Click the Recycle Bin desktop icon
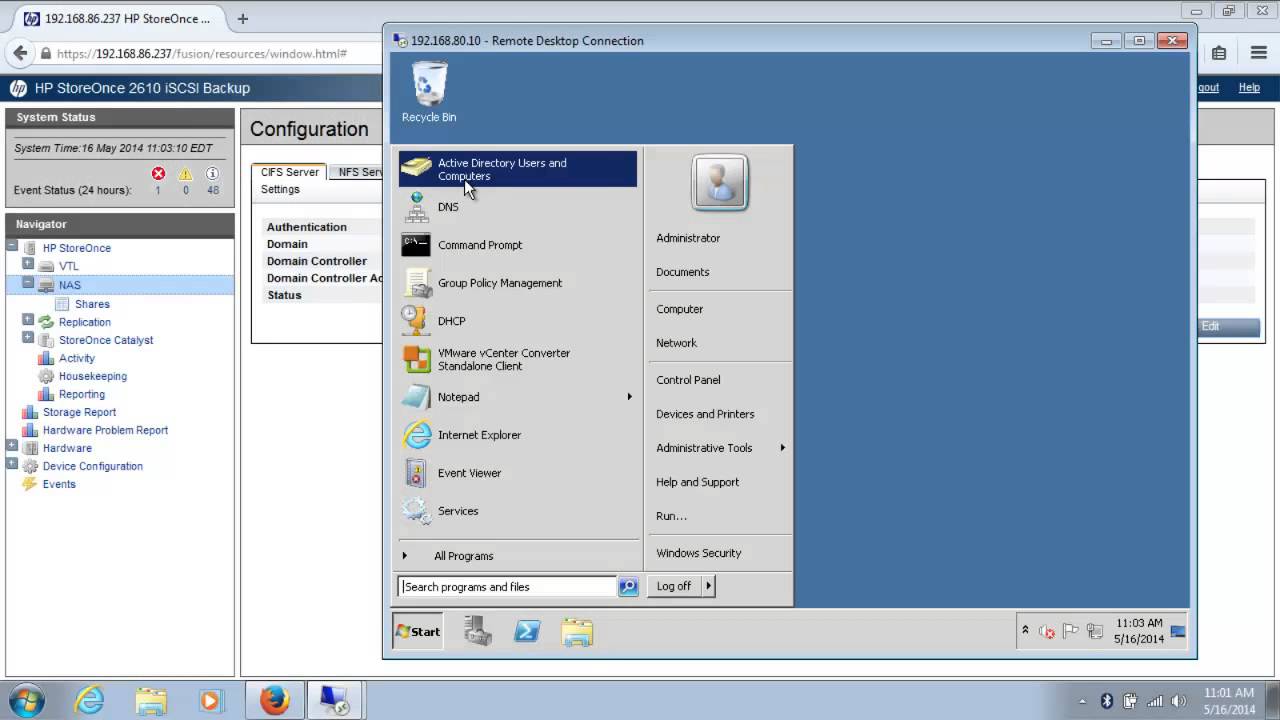Image resolution: width=1280 pixels, height=720 pixels. point(429,92)
